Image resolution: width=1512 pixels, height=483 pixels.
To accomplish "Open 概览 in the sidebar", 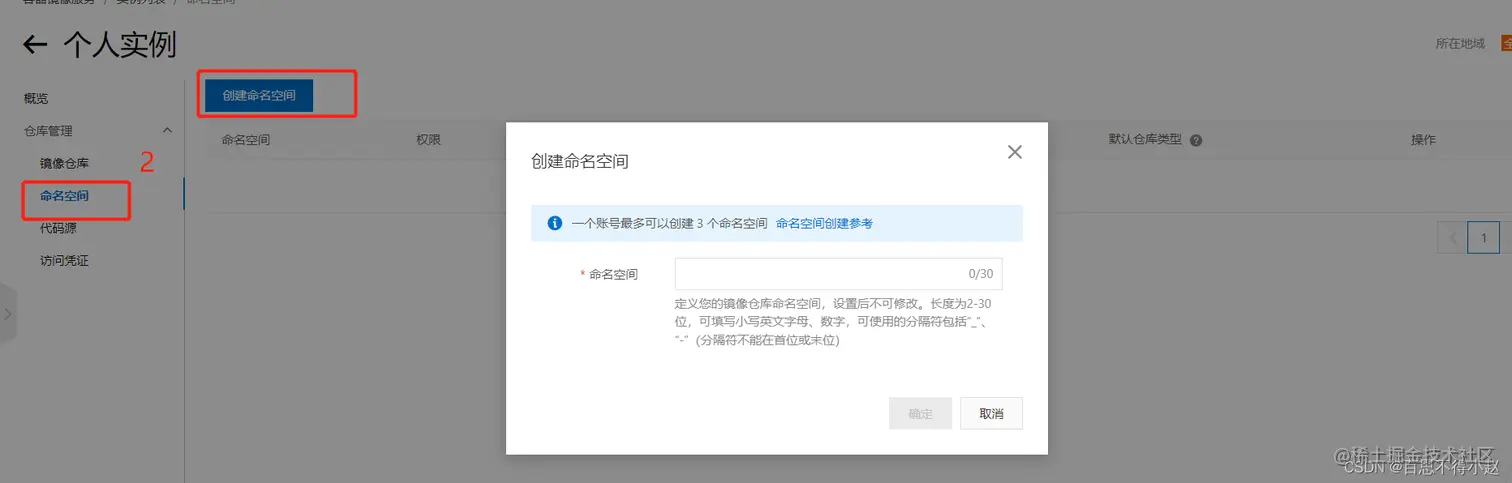I will (36, 98).
